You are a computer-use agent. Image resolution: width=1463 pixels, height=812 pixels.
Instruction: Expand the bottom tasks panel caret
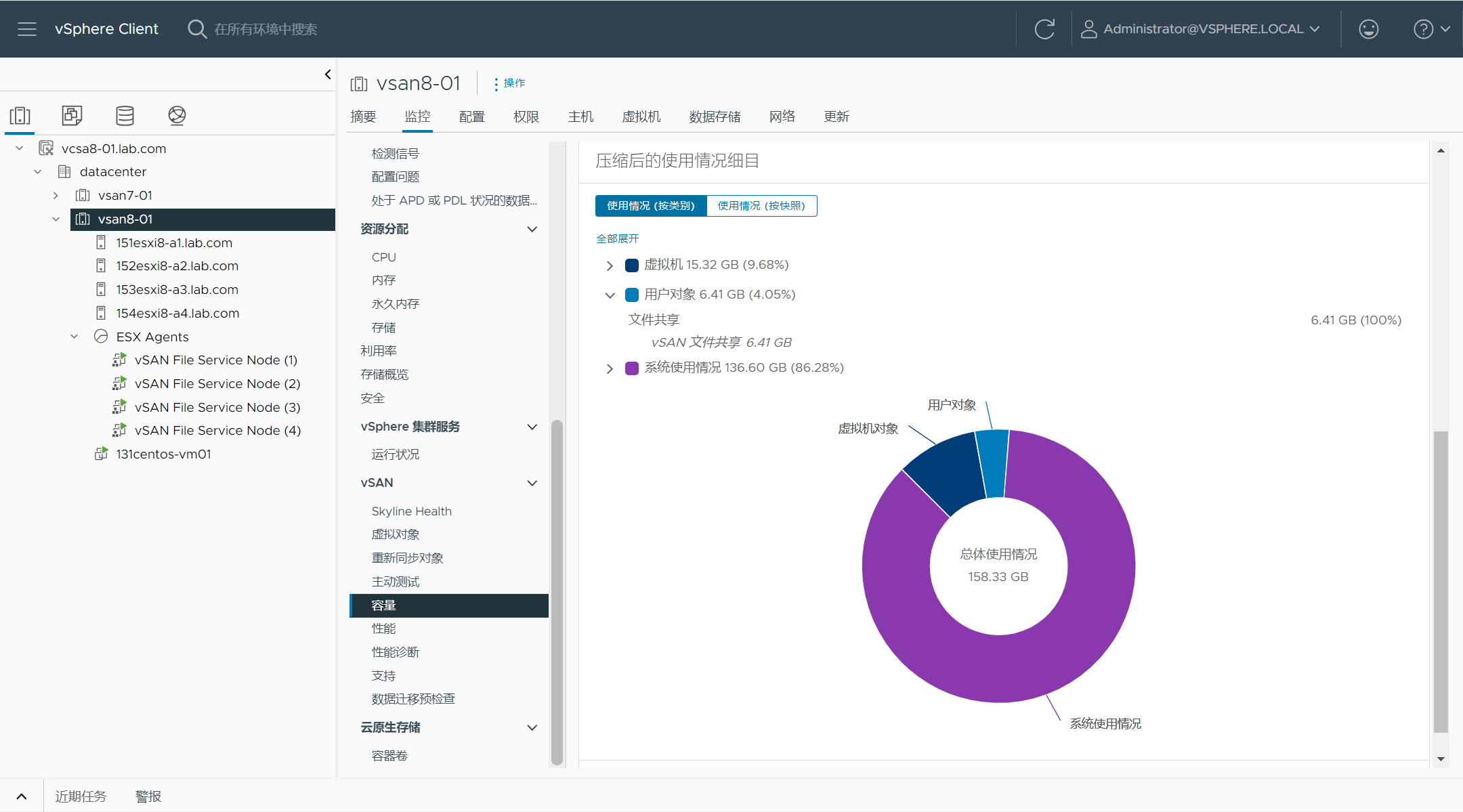(22, 796)
